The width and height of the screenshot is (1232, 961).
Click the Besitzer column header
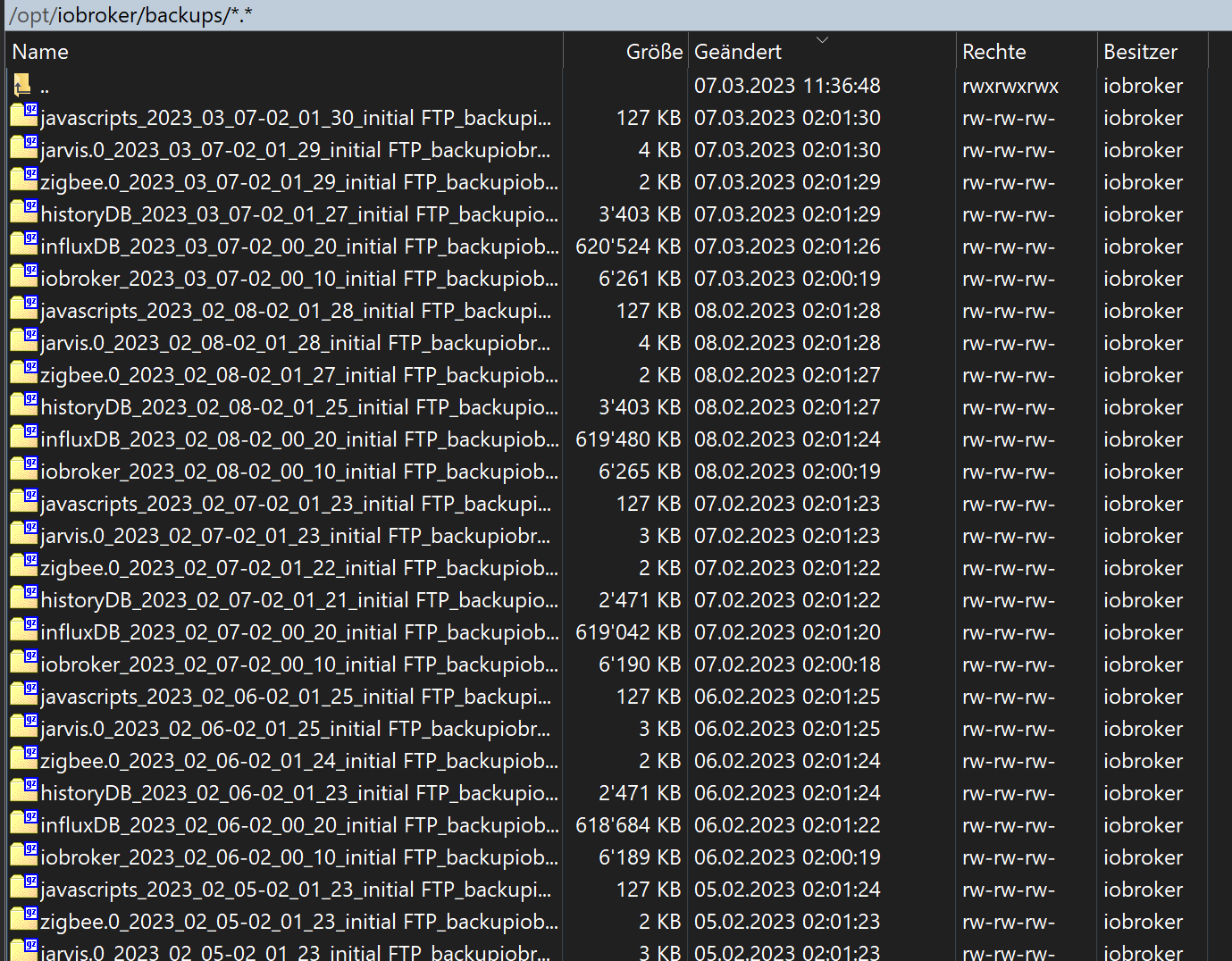tap(1152, 52)
